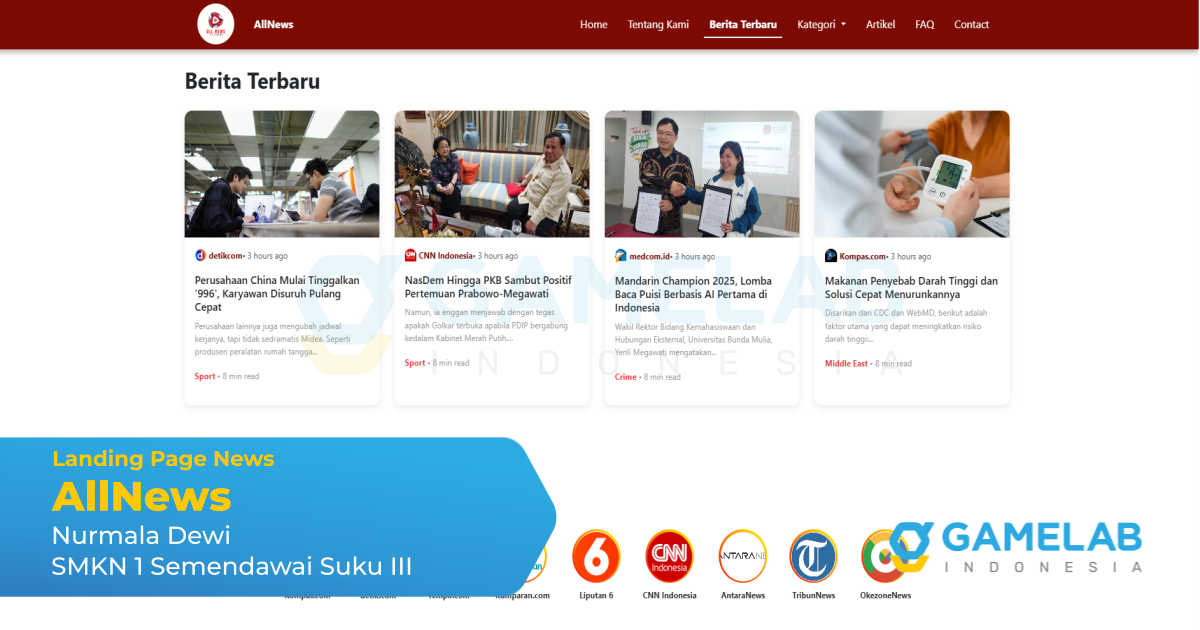Select the AntaraNews partner logo
The image size is (1200, 630).
coord(743,556)
